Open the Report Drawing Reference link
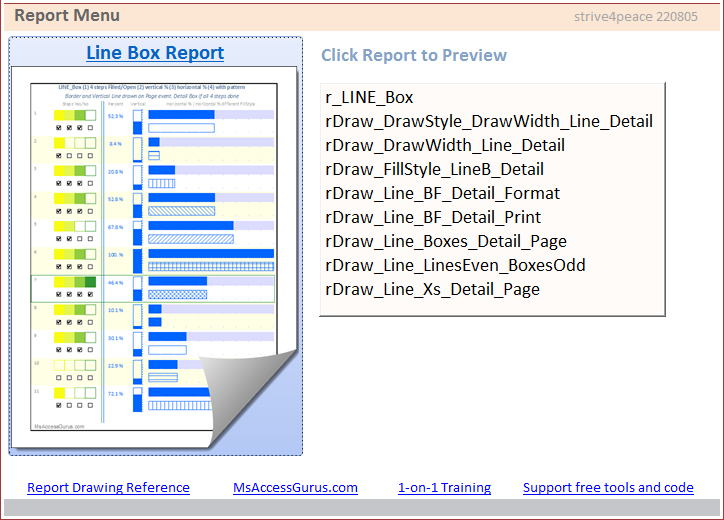 (x=109, y=488)
